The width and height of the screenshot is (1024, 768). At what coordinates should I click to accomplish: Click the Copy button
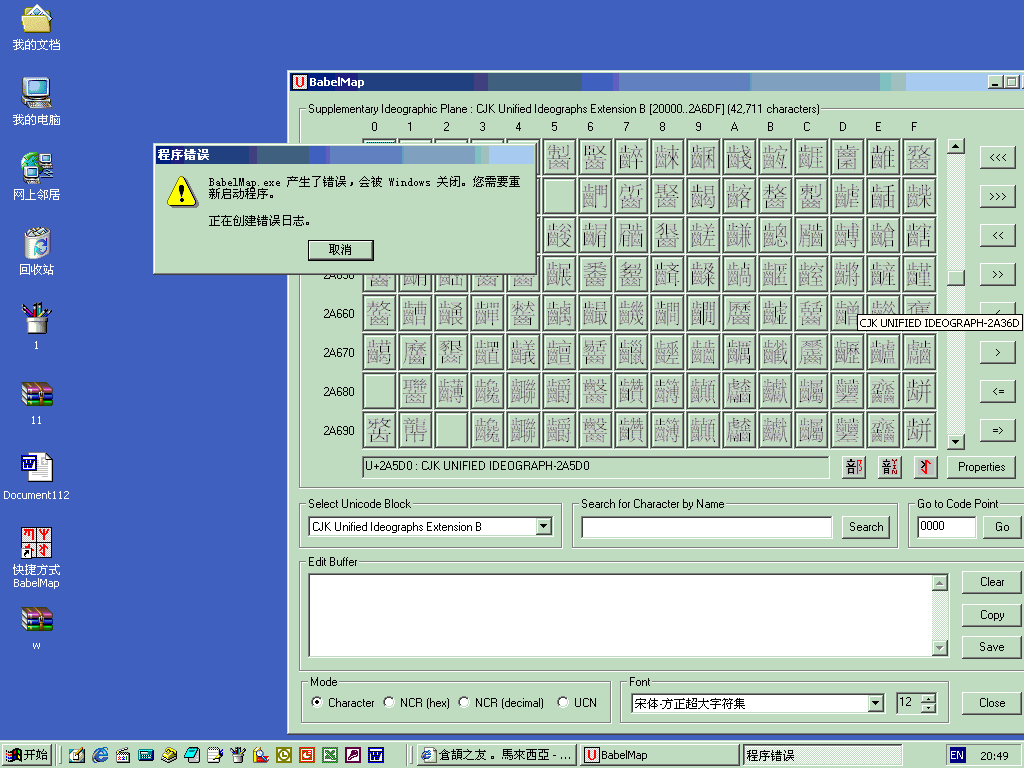[992, 615]
